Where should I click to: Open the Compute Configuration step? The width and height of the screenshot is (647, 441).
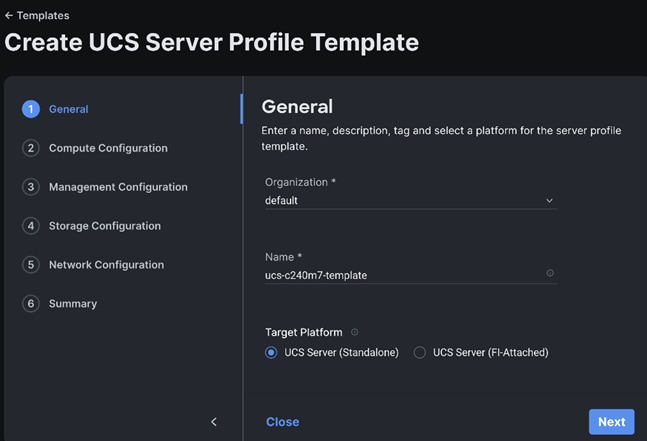(95, 148)
